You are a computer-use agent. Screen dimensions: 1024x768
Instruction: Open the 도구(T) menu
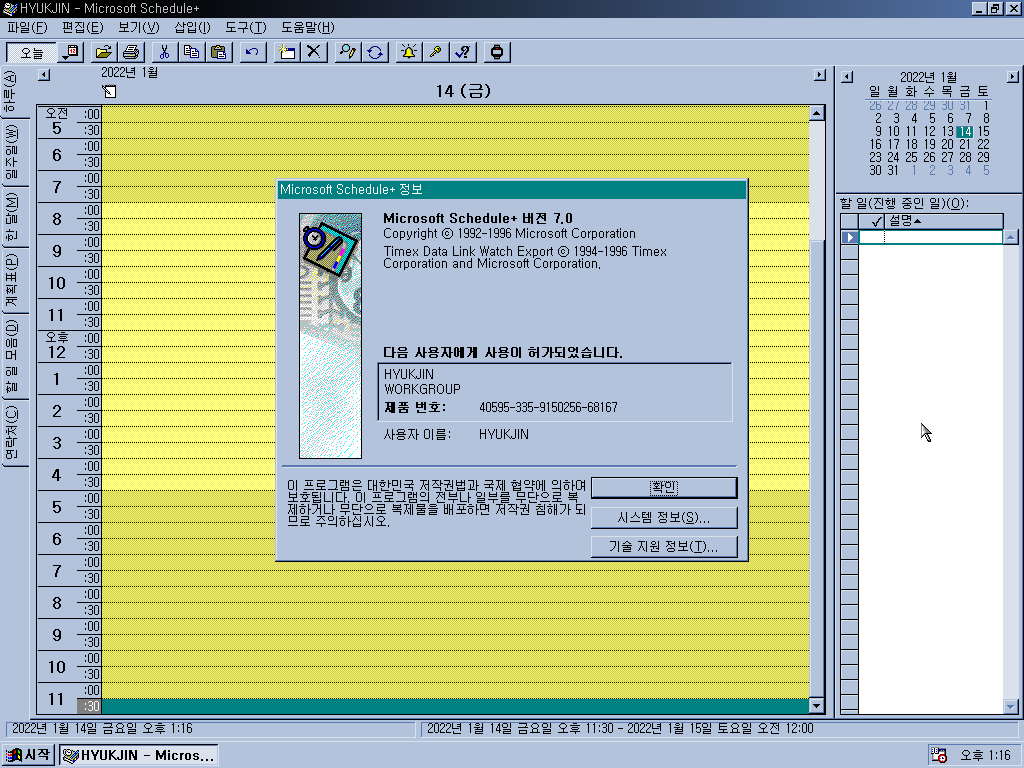point(246,27)
